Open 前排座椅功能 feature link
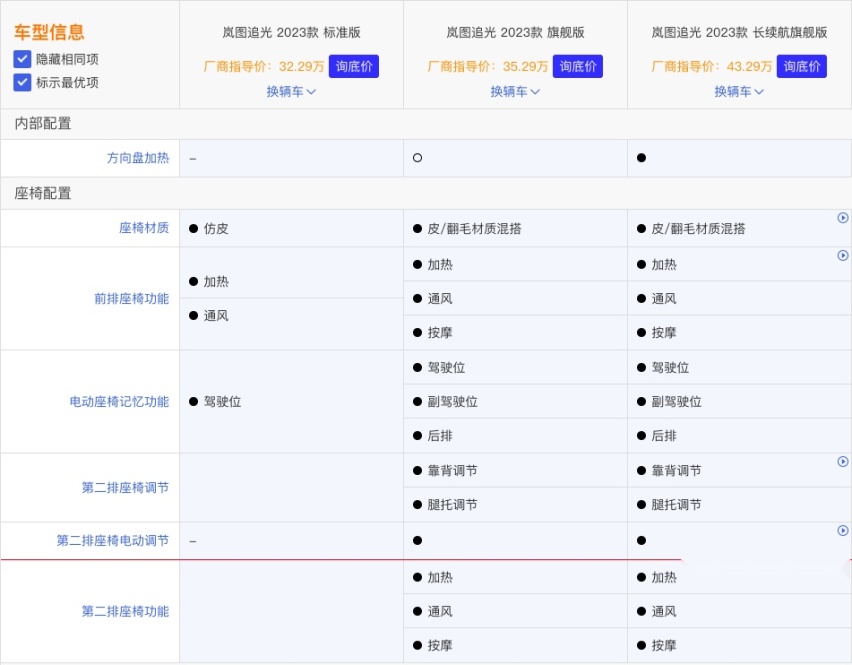Viewport: 852px width, 665px height. click(x=131, y=299)
